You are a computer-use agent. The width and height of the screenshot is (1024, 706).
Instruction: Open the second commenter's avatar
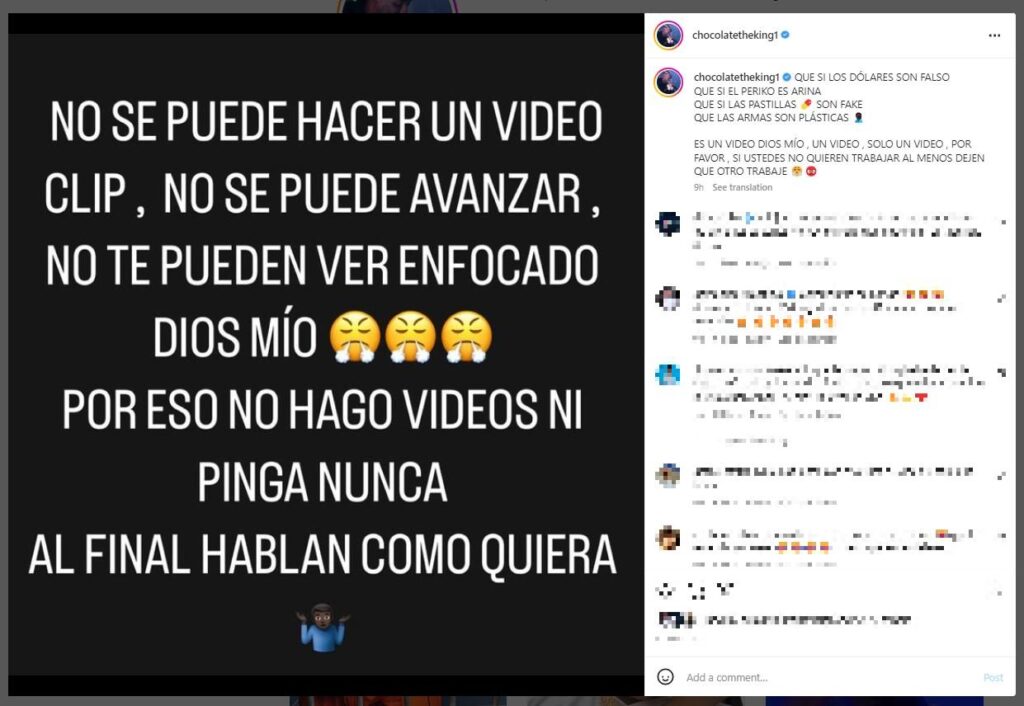click(x=668, y=298)
